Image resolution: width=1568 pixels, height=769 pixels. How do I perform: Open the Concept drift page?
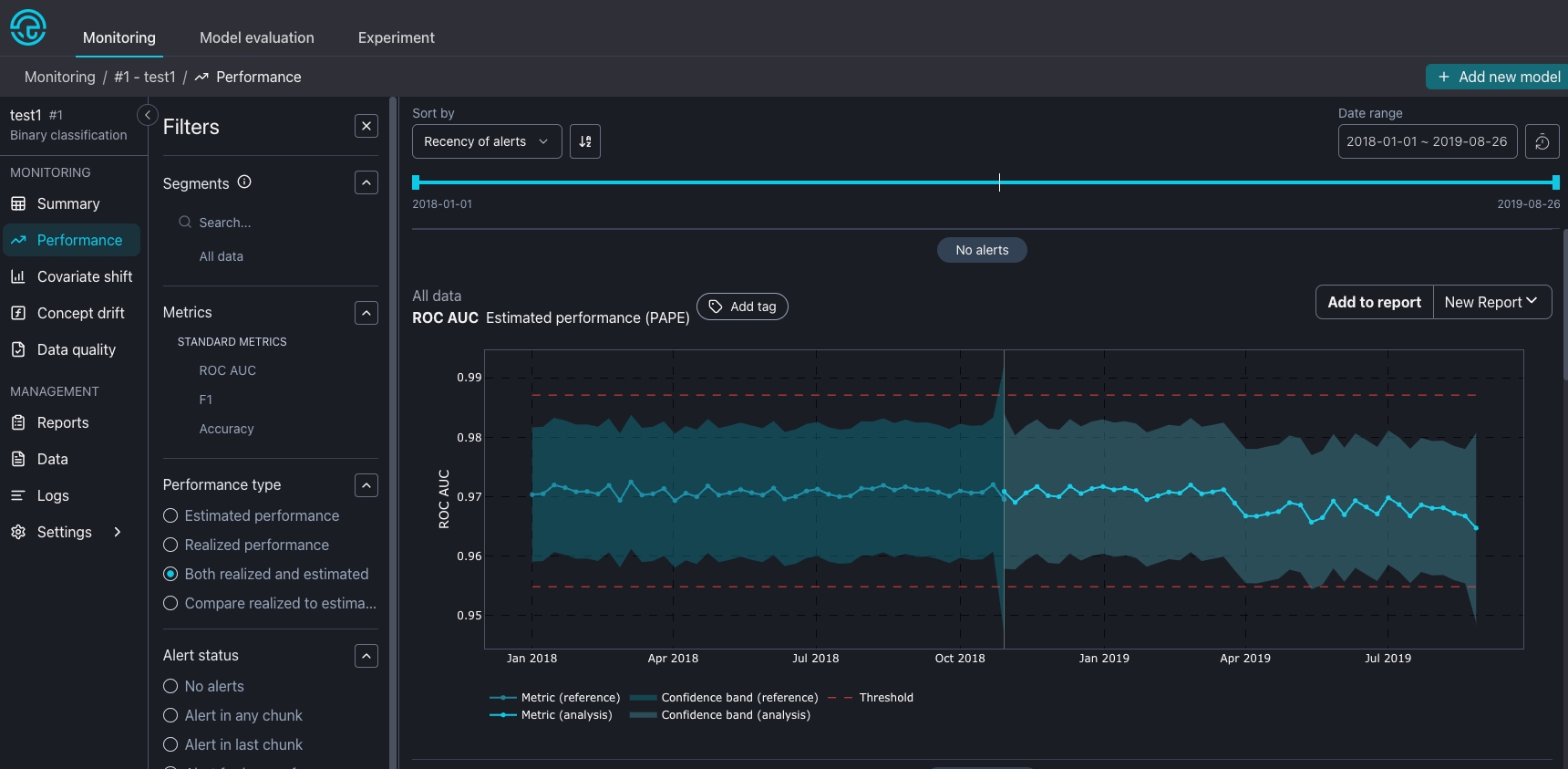(80, 313)
